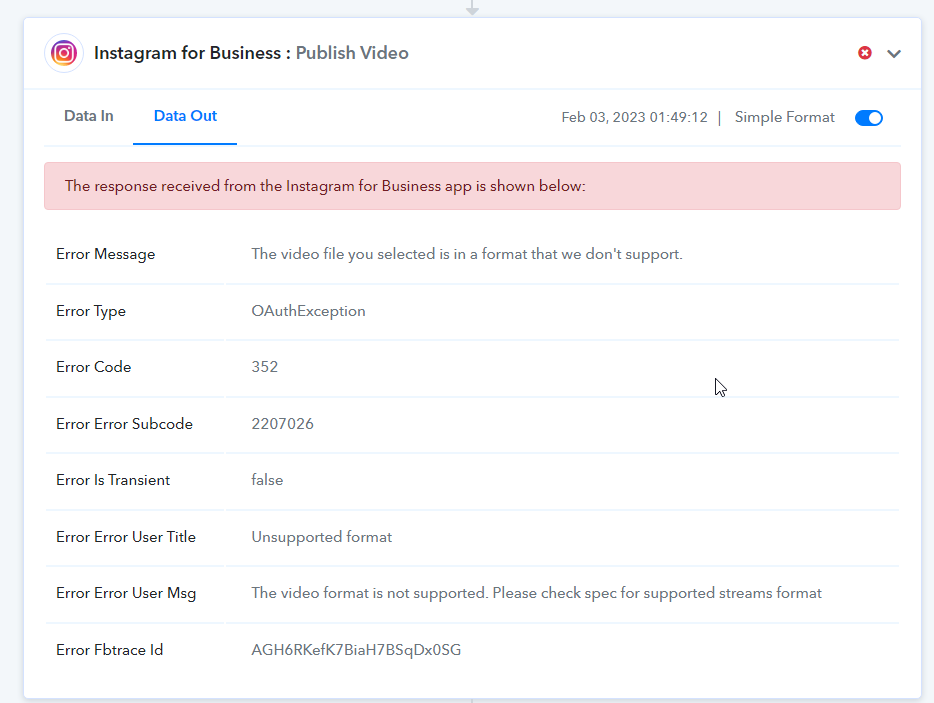Click the Simple Format label
Screen dimensions: 934x703
coord(784,117)
